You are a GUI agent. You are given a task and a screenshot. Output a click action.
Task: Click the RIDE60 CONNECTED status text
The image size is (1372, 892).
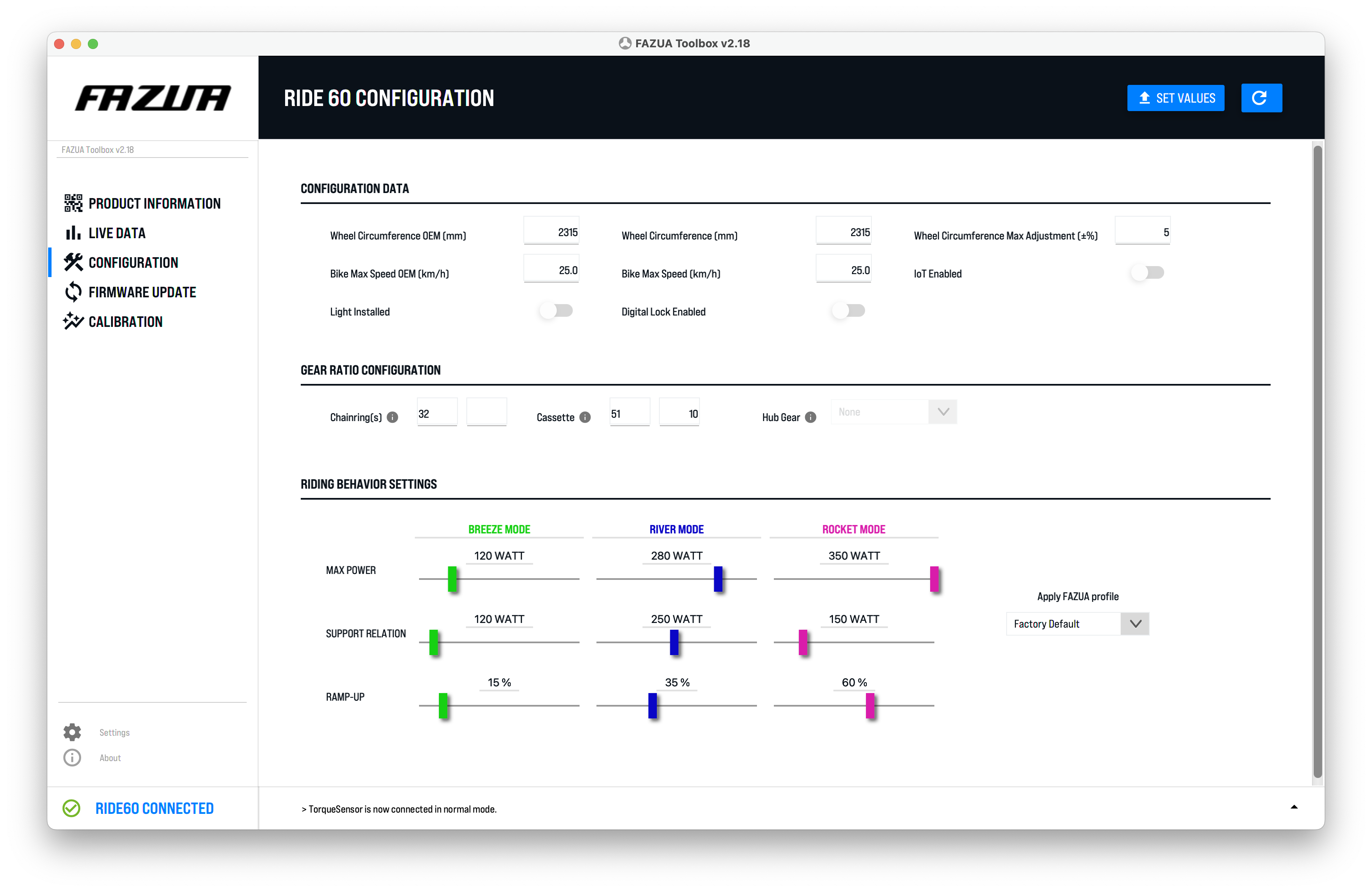(155, 808)
